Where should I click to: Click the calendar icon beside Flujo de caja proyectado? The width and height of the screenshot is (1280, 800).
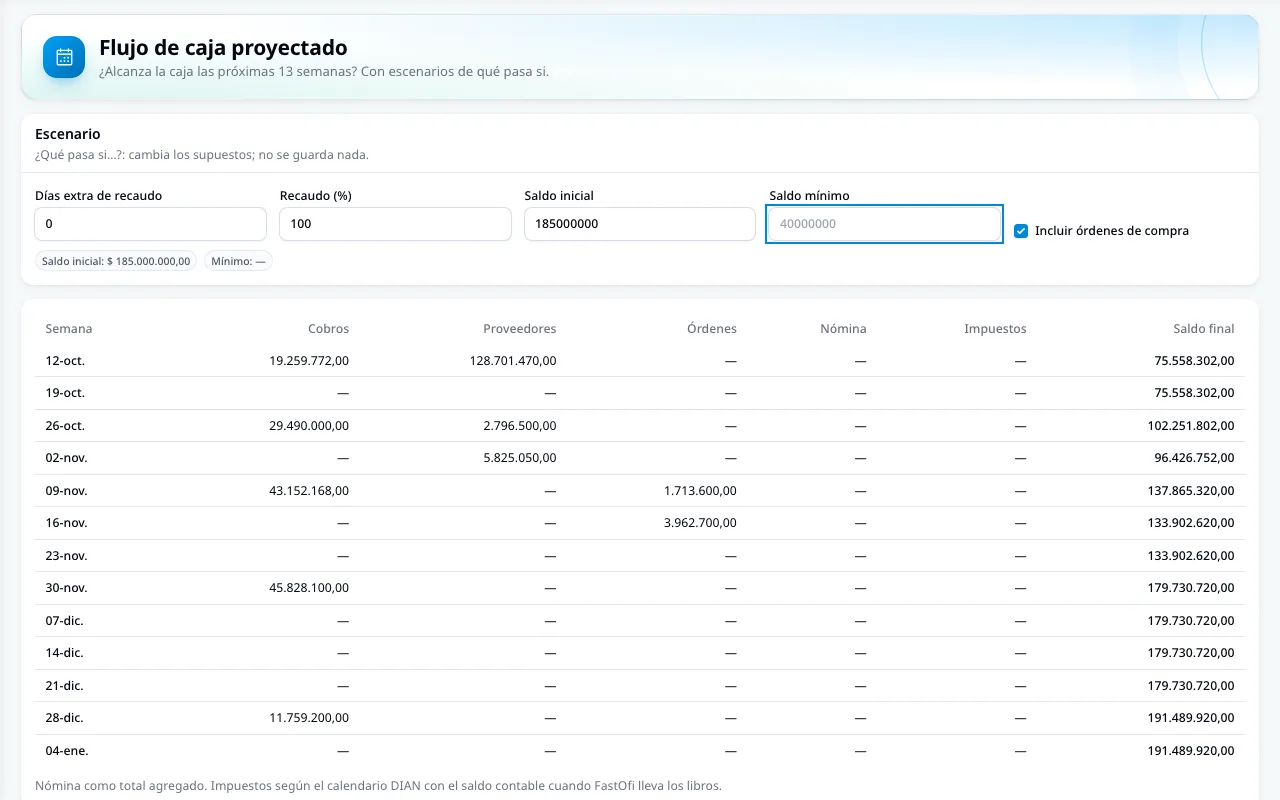64,57
